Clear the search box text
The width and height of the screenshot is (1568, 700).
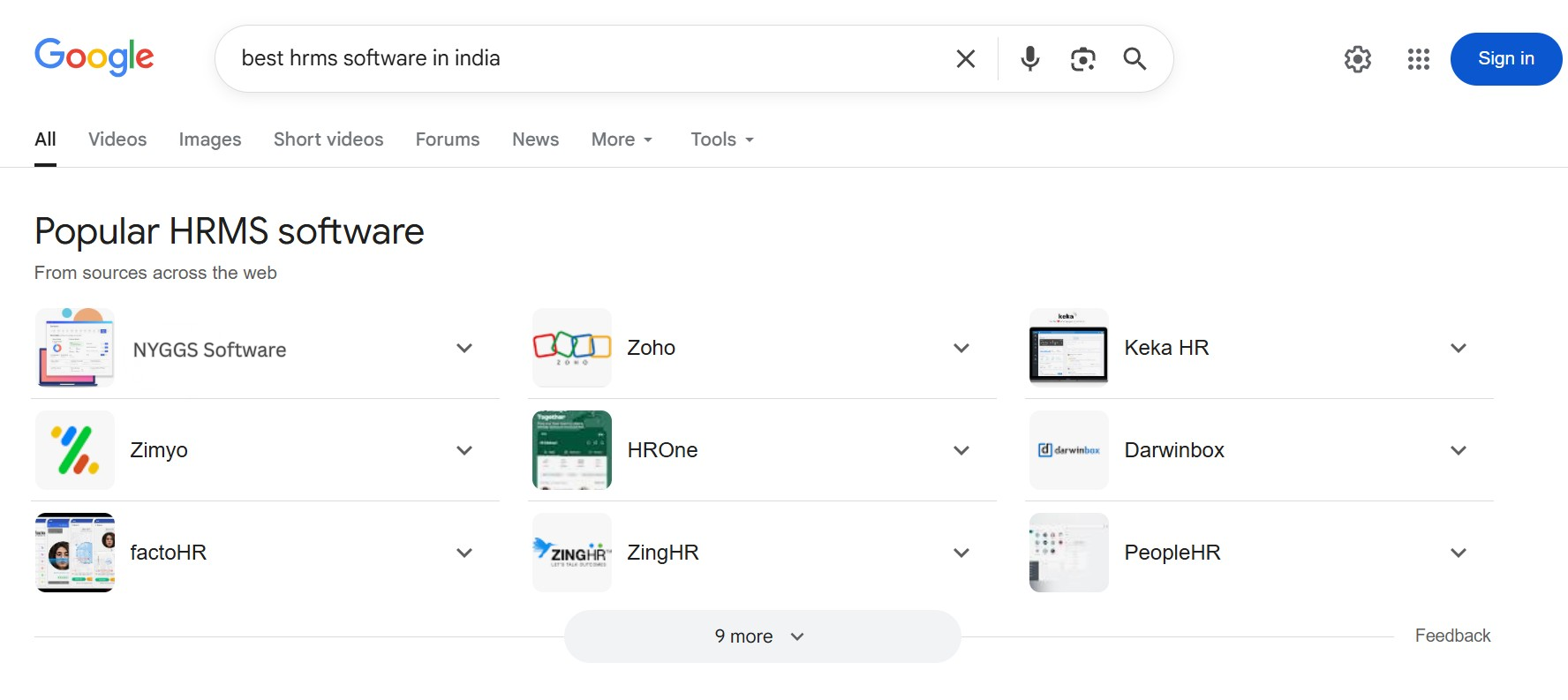coord(966,59)
